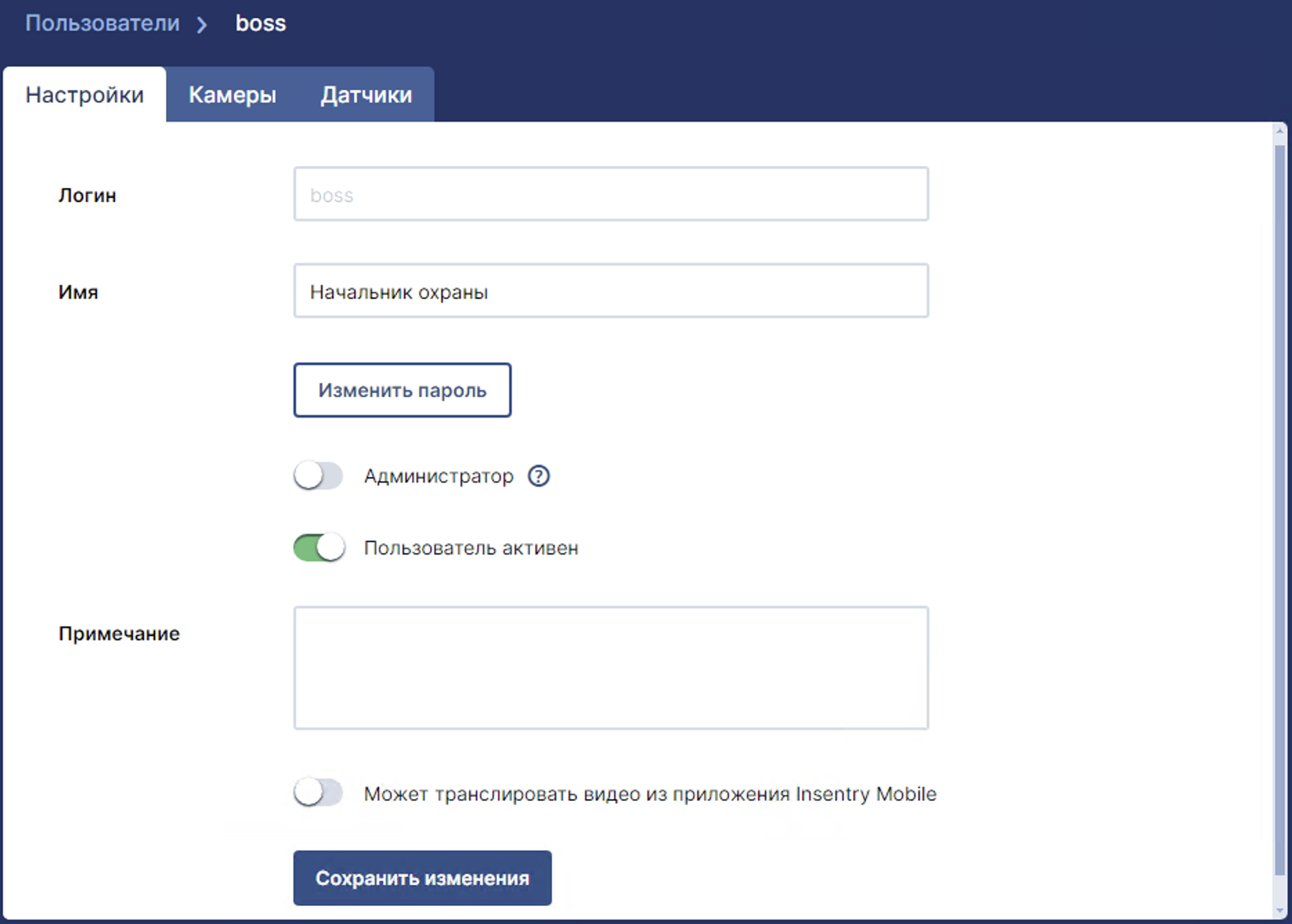
Task: Click the disabled Логин field showing boss
Action: click(x=611, y=194)
